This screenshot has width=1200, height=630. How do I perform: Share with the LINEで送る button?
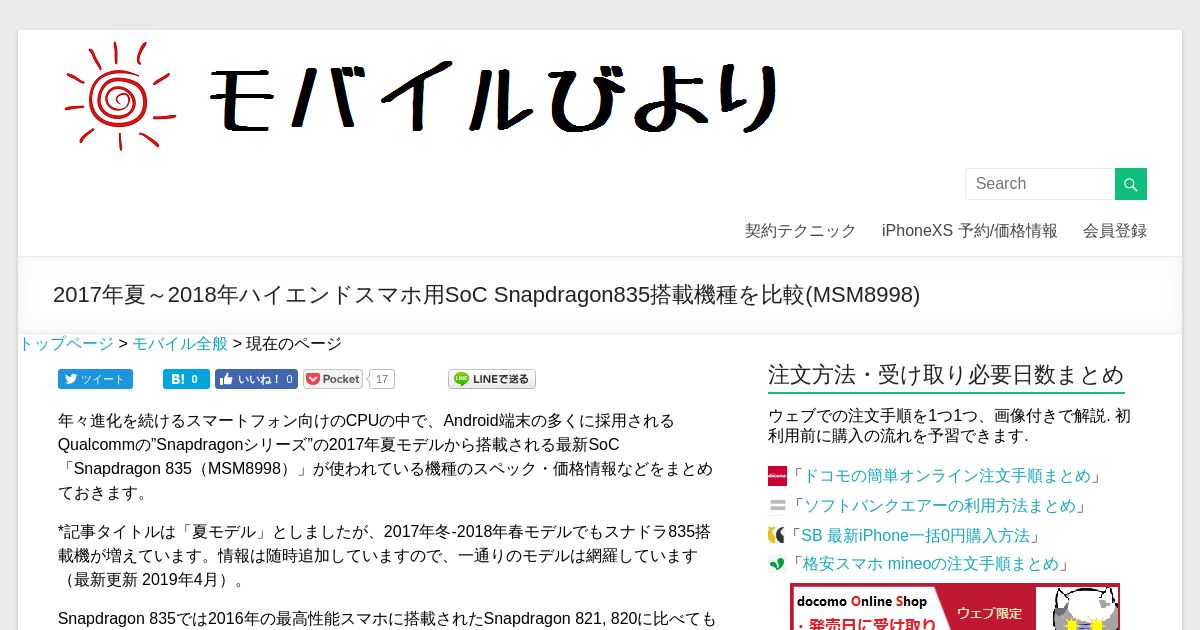(492, 379)
